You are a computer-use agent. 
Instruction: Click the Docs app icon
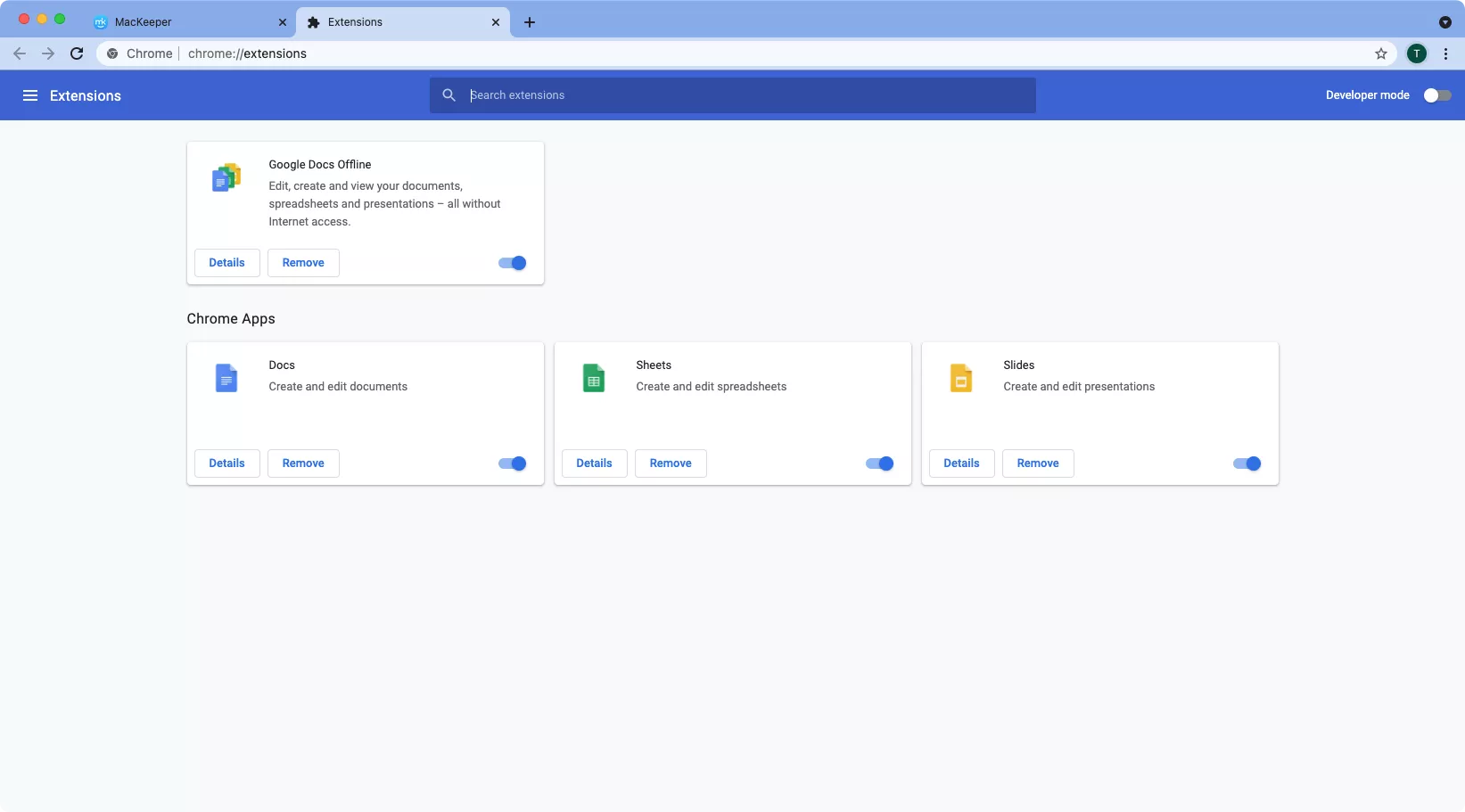[226, 378]
